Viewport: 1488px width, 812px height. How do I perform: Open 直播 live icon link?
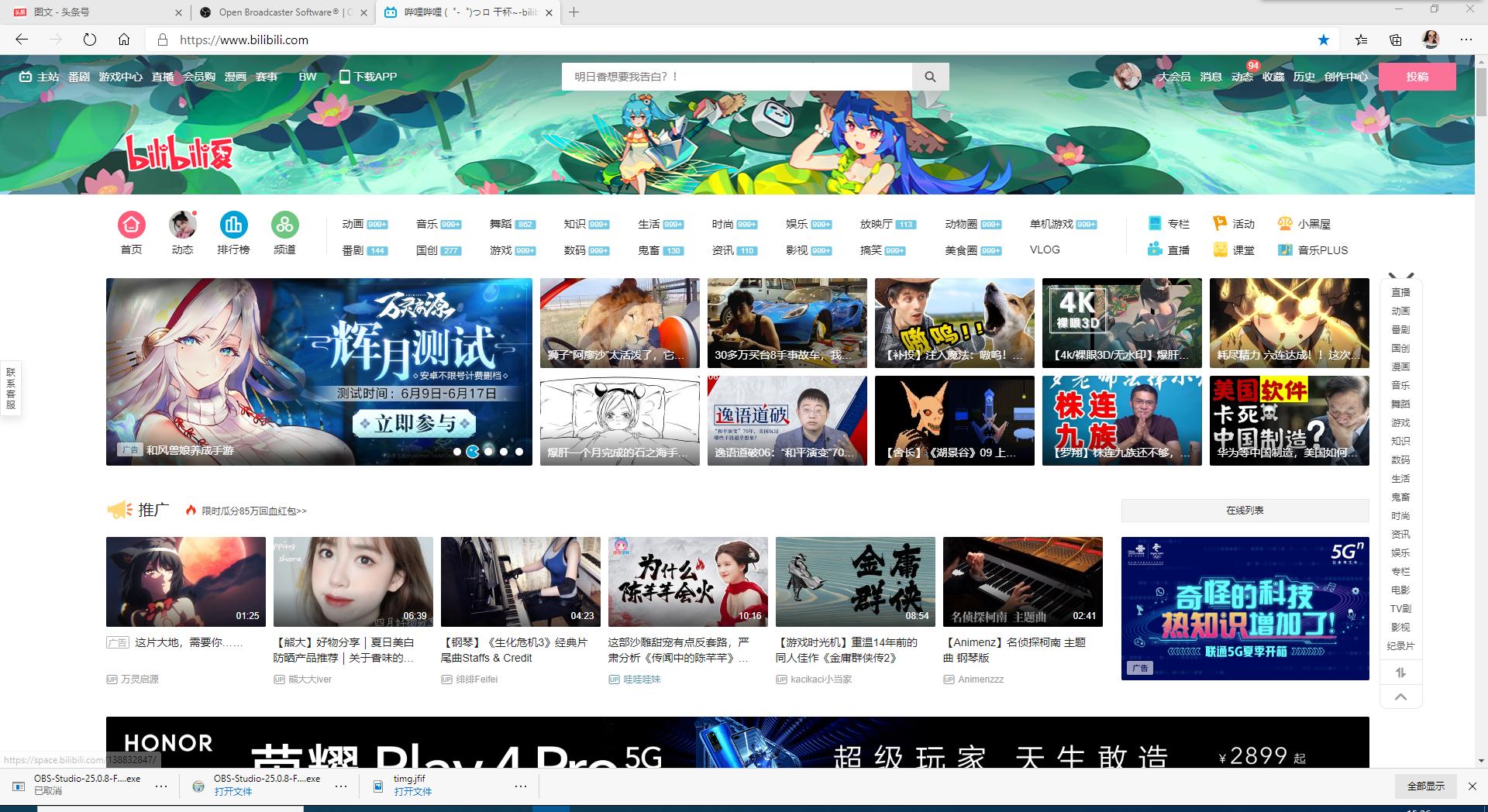(x=1169, y=249)
